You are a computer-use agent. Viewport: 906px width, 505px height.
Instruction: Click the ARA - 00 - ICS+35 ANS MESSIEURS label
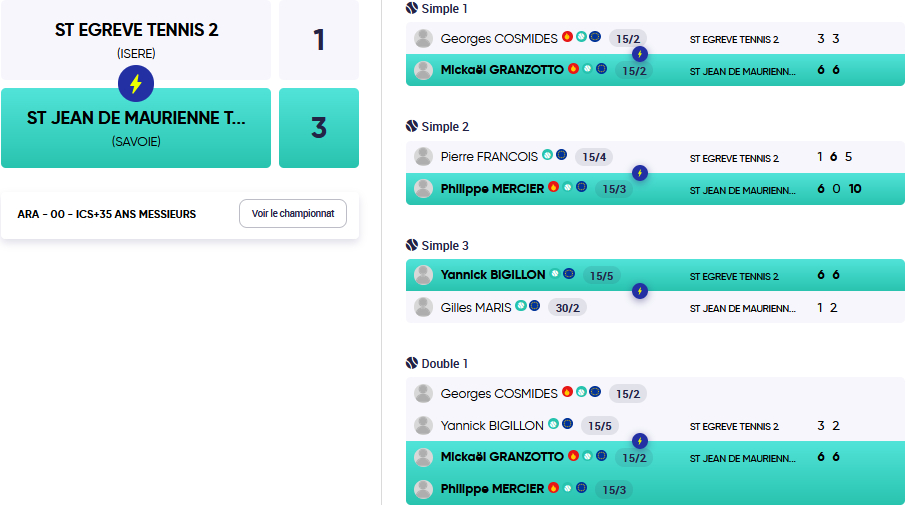click(107, 214)
